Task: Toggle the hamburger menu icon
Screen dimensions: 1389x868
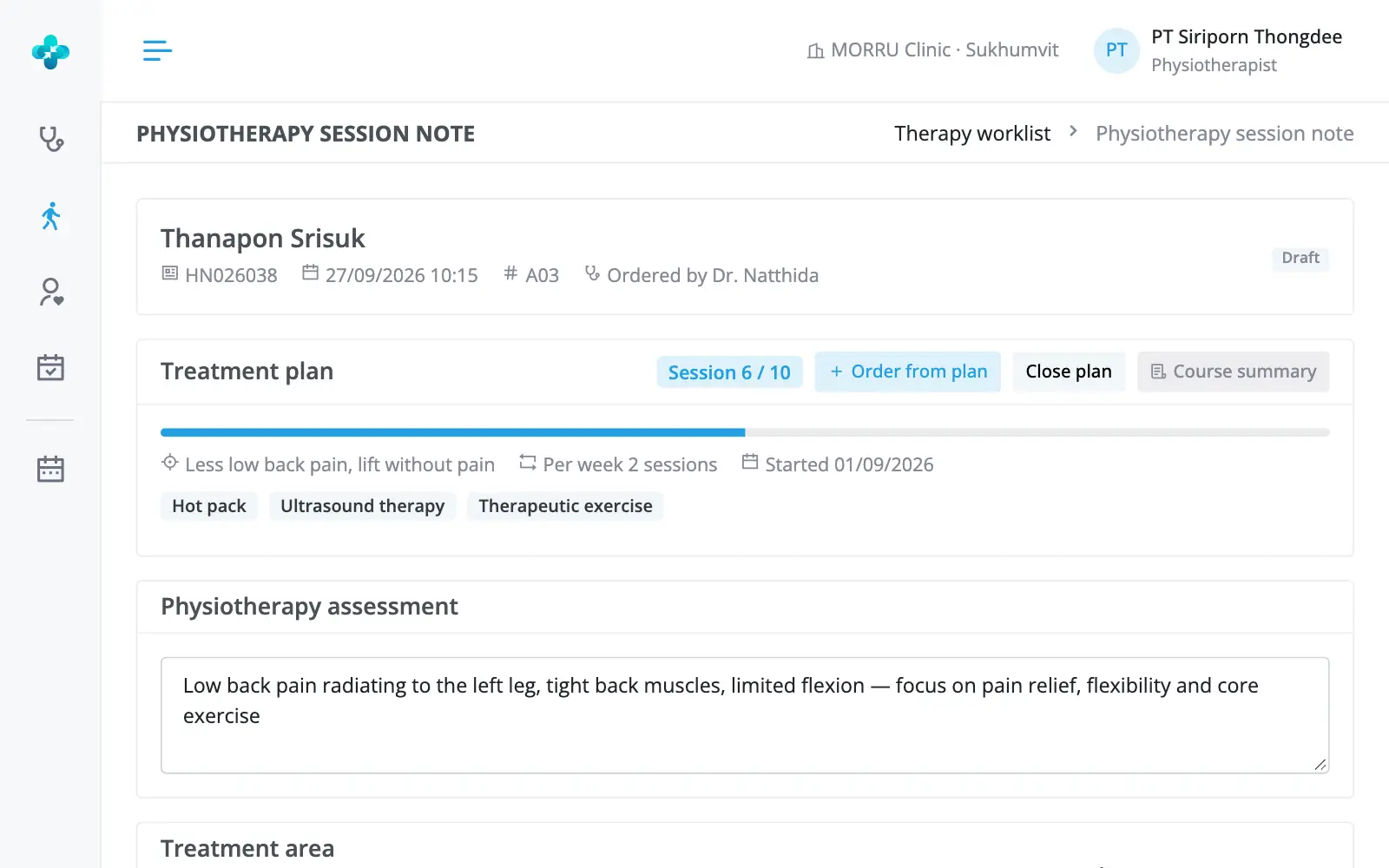Action: (157, 50)
